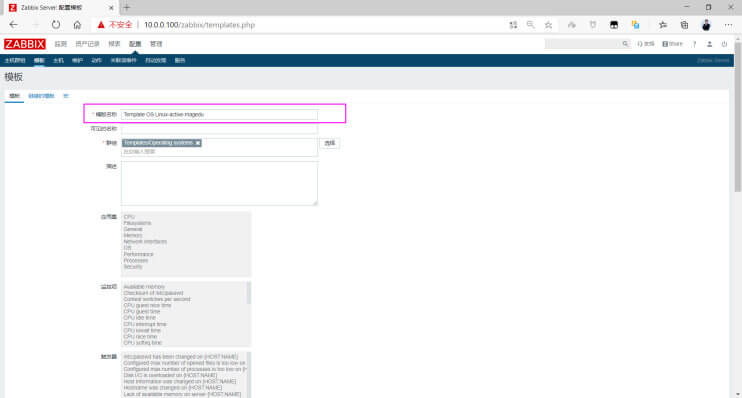This screenshot has height=398, width=742.
Task: Open the Zabbix Share link
Action: pyautogui.click(x=672, y=44)
